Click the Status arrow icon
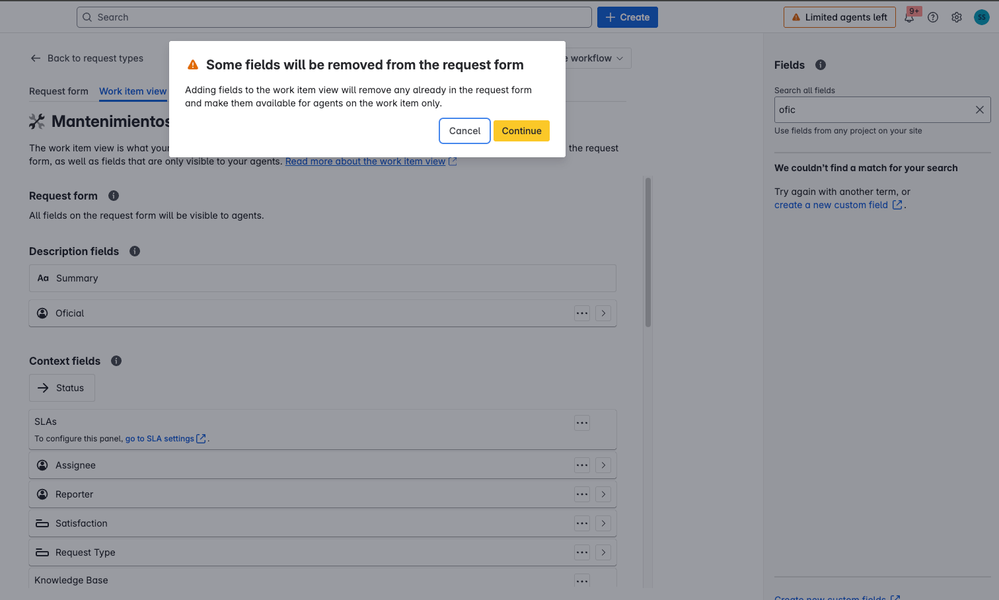 pos(43,388)
